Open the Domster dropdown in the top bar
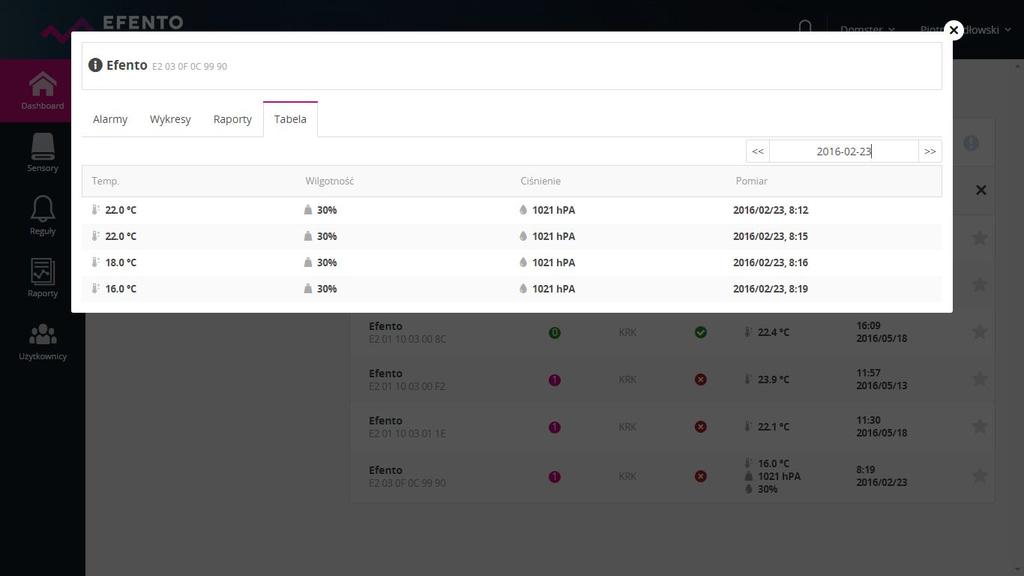Screen dimensions: 1024x576 (867, 29)
